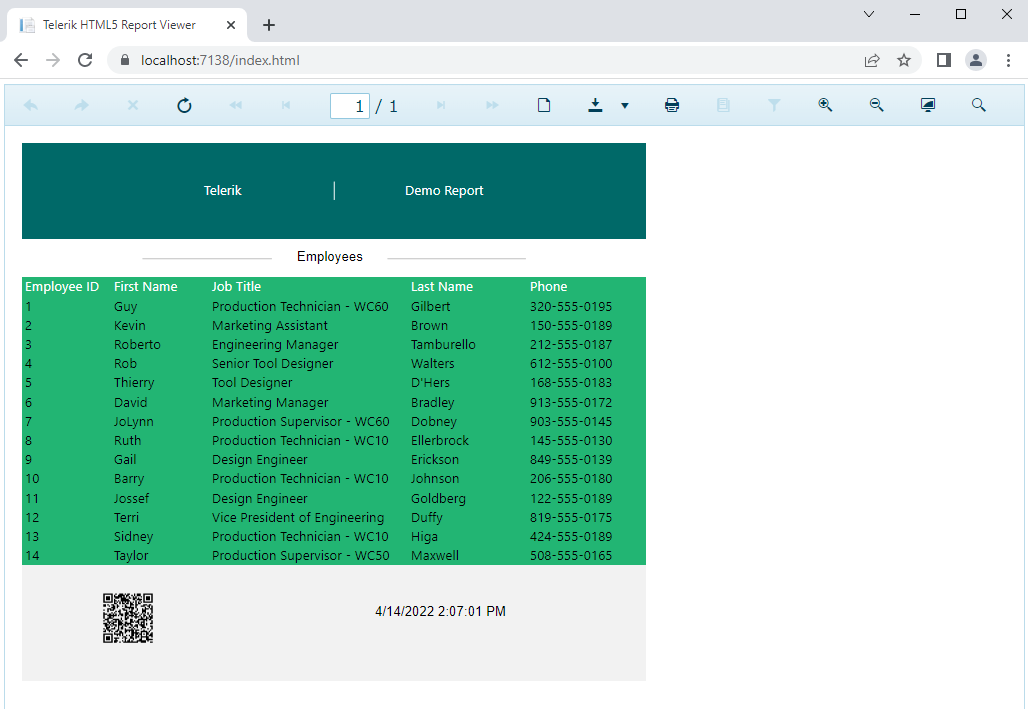The width and height of the screenshot is (1028, 709).
Task: Click the page number input field
Action: coord(349,105)
